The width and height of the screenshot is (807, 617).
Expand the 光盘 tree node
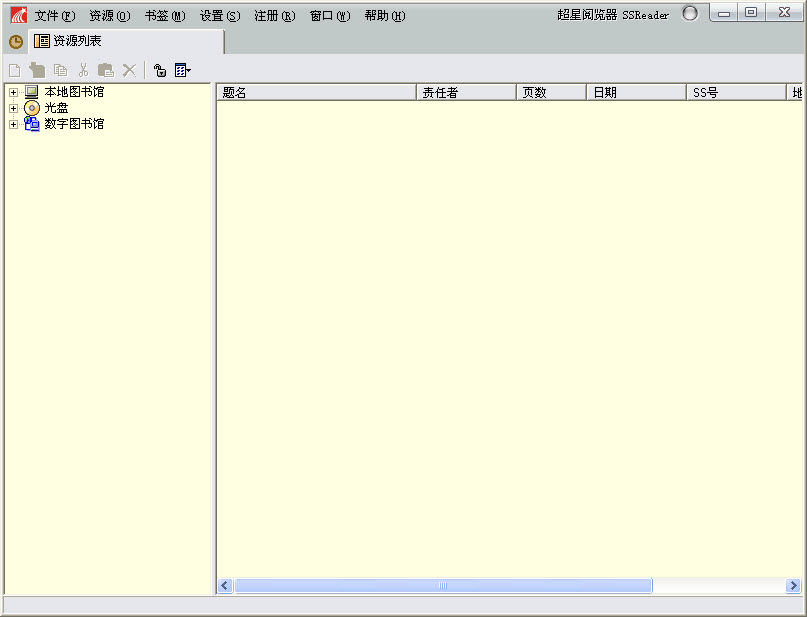tap(13, 108)
